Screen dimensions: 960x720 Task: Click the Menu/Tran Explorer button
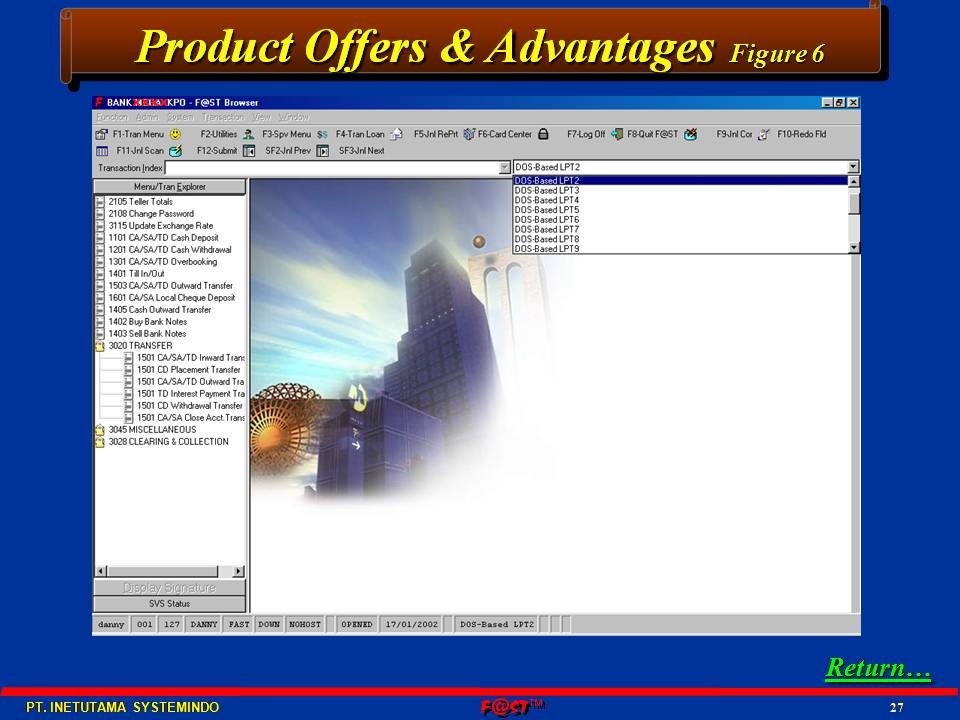point(169,187)
